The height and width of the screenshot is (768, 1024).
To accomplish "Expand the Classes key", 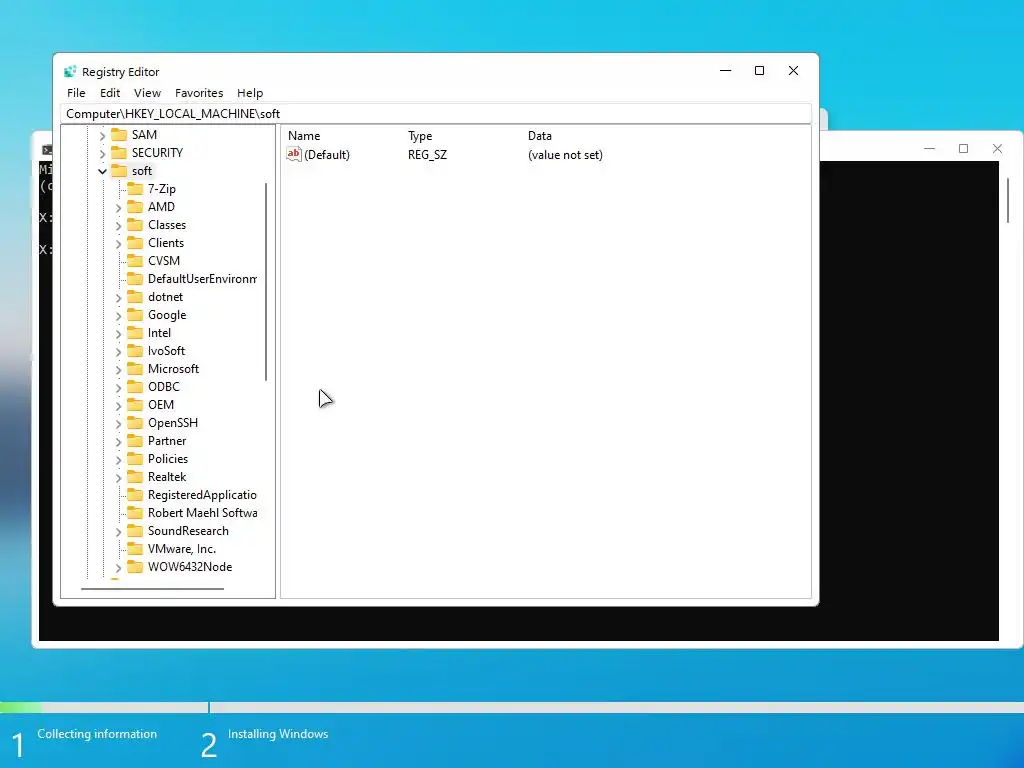I will click(118, 225).
